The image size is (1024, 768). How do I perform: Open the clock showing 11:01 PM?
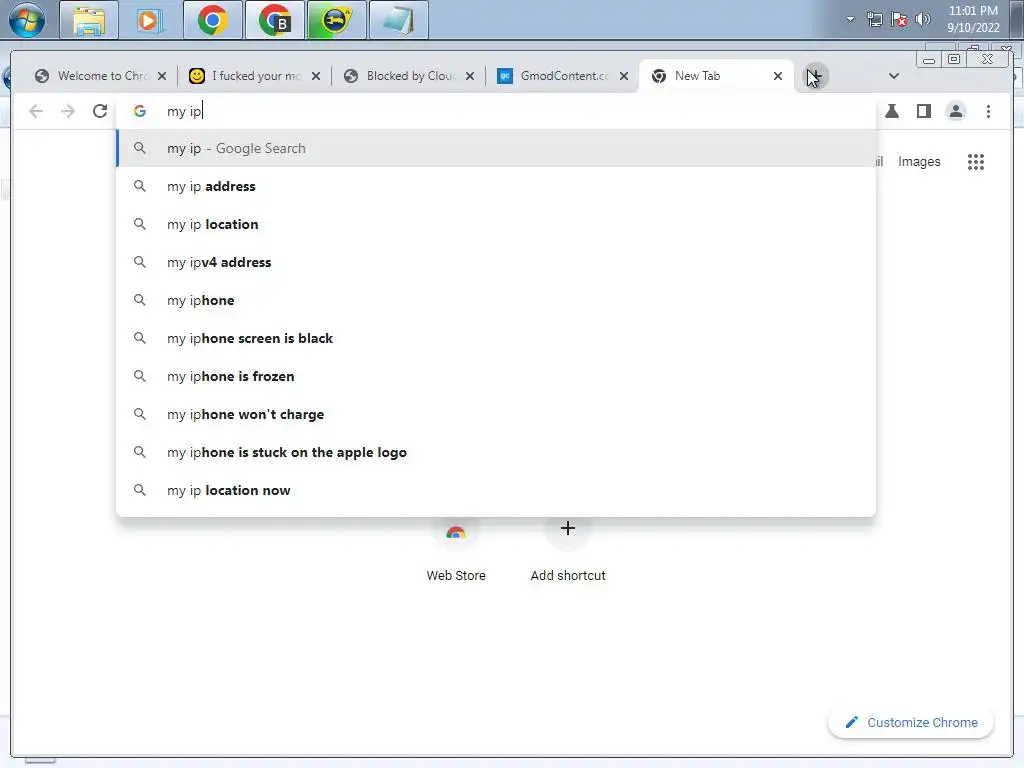pyautogui.click(x=973, y=19)
